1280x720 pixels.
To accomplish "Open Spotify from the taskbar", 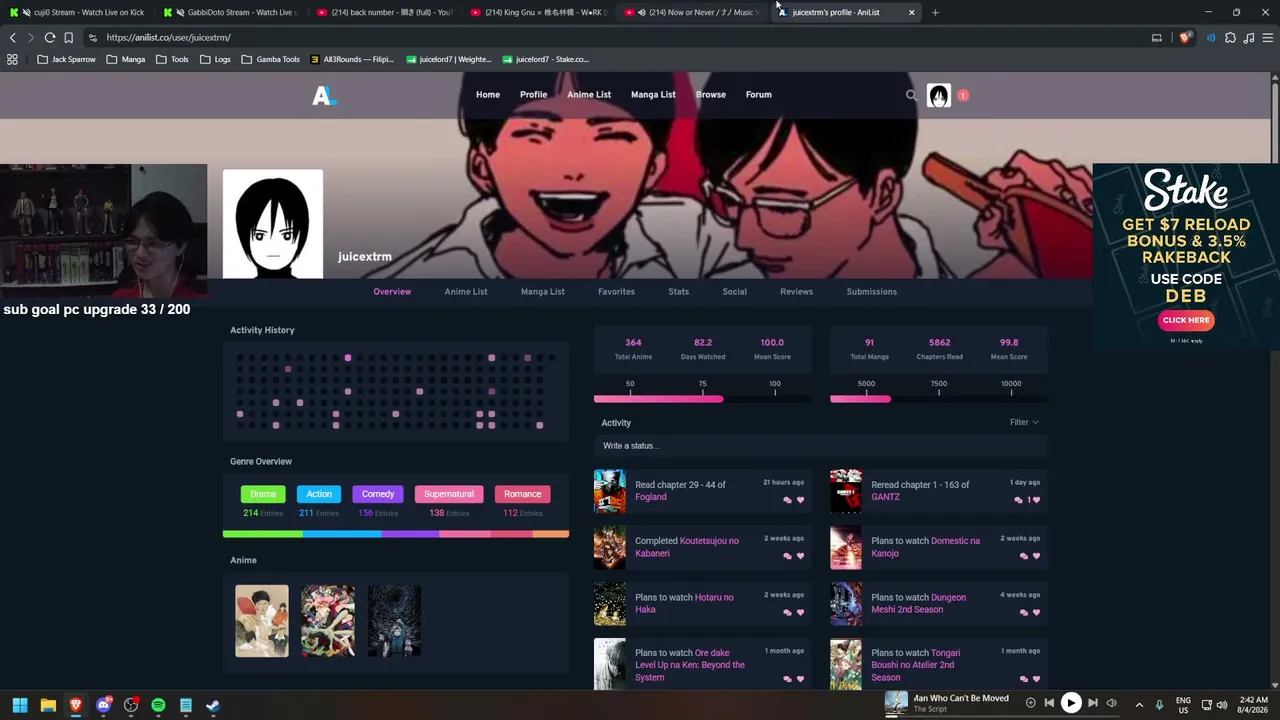I will [158, 705].
